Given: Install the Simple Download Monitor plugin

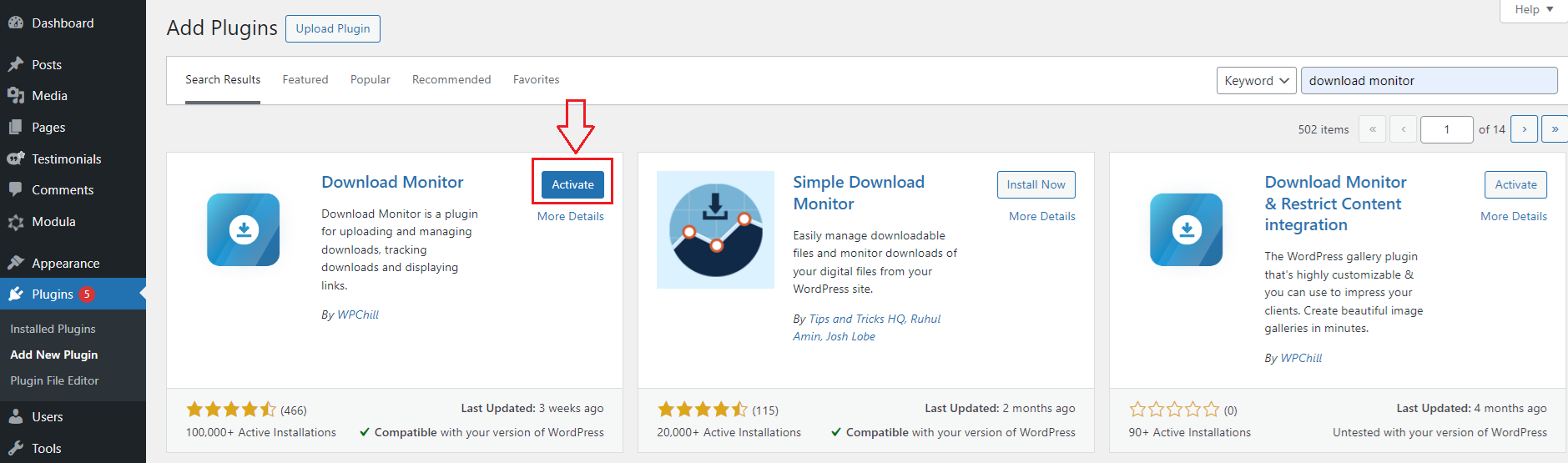Looking at the screenshot, I should pos(1036,185).
